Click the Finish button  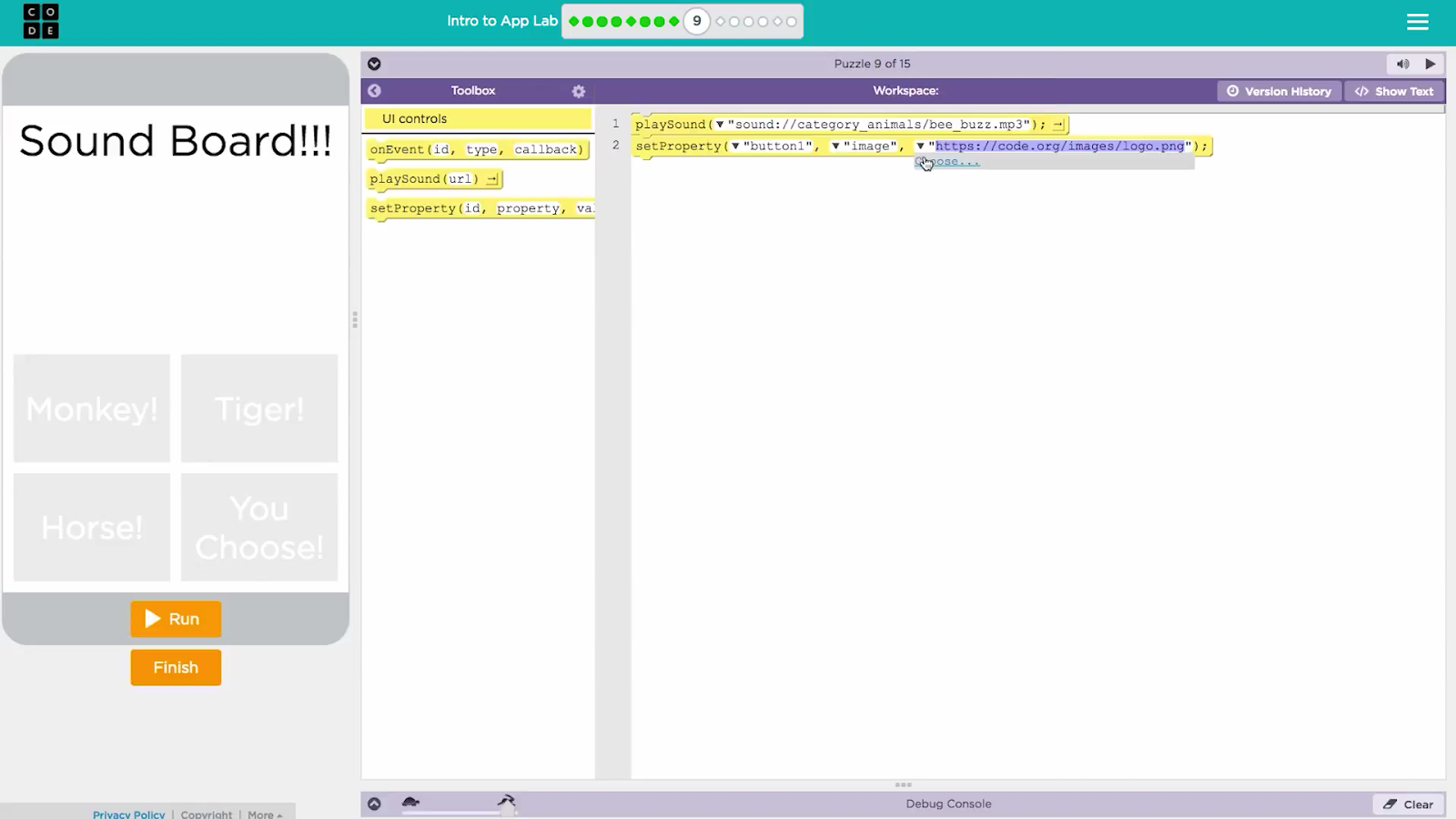(x=176, y=668)
